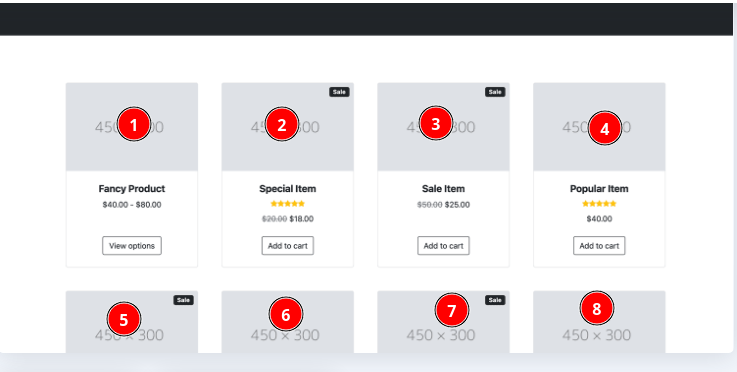Click the Sale Item product title
The width and height of the screenshot is (737, 372).
pos(443,189)
